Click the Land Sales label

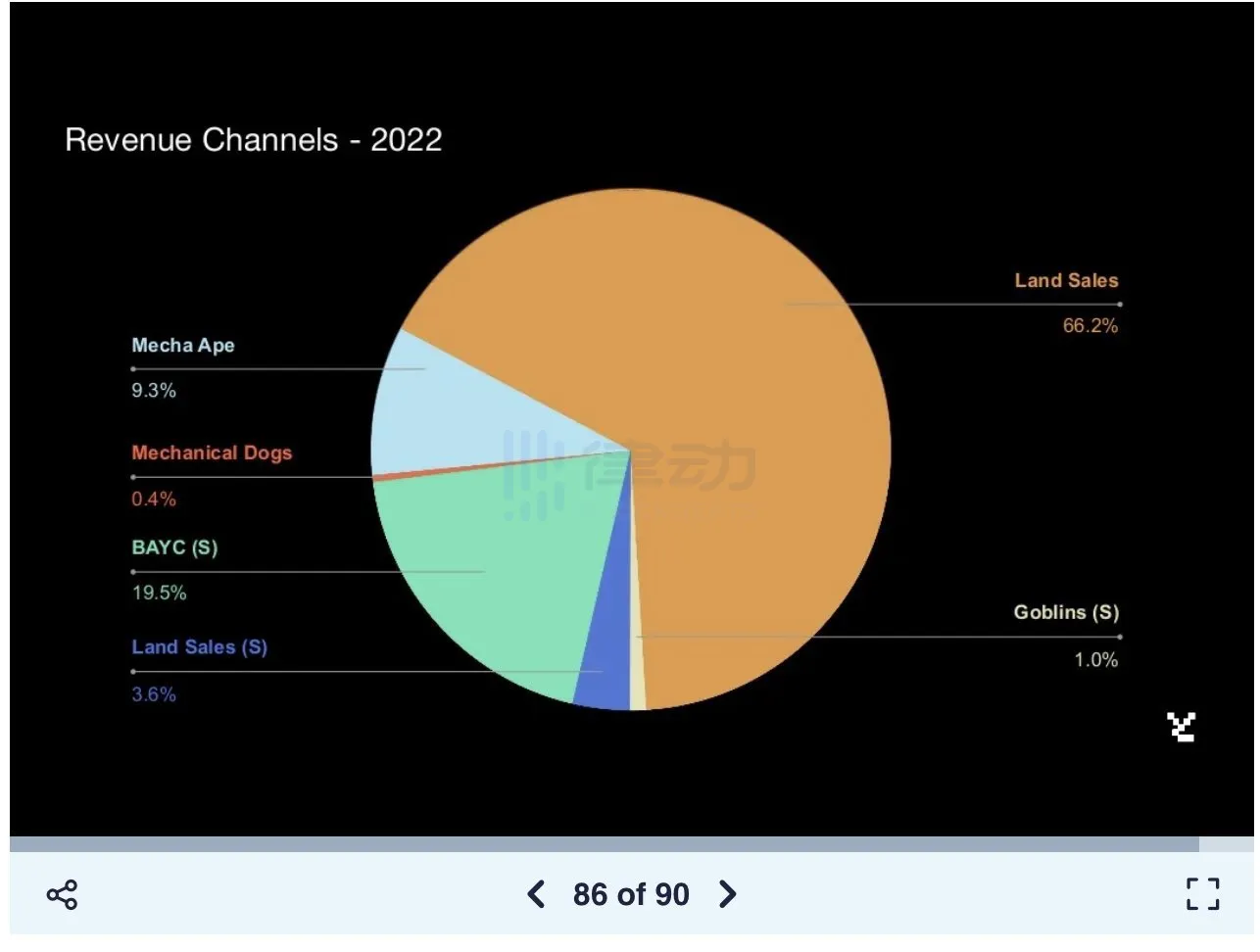(1066, 280)
